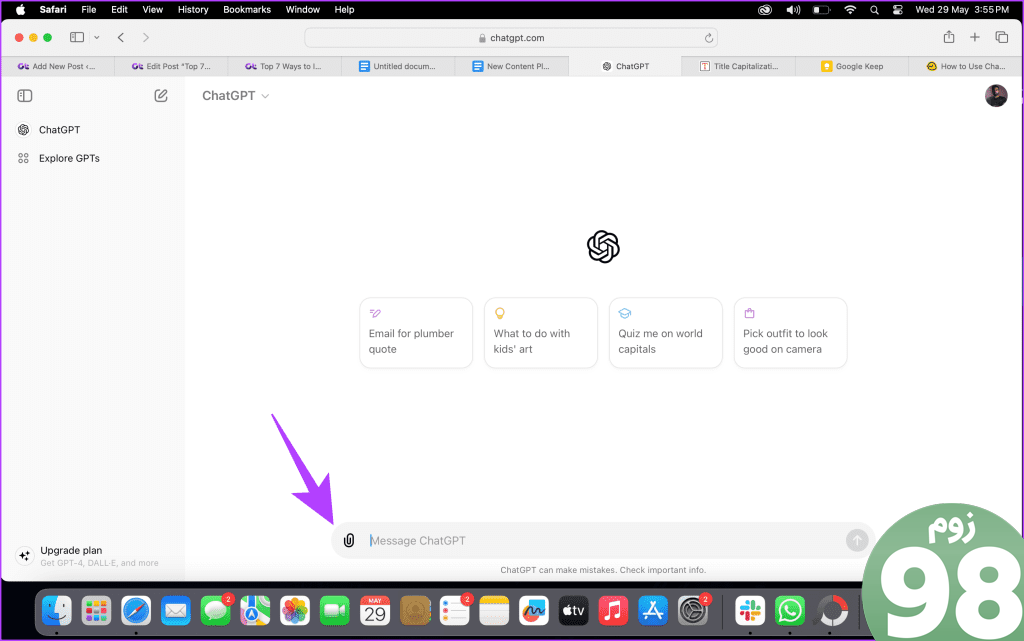The image size is (1024, 641).
Task: Choose 'Quiz me on world capitals' card
Action: [x=665, y=333]
